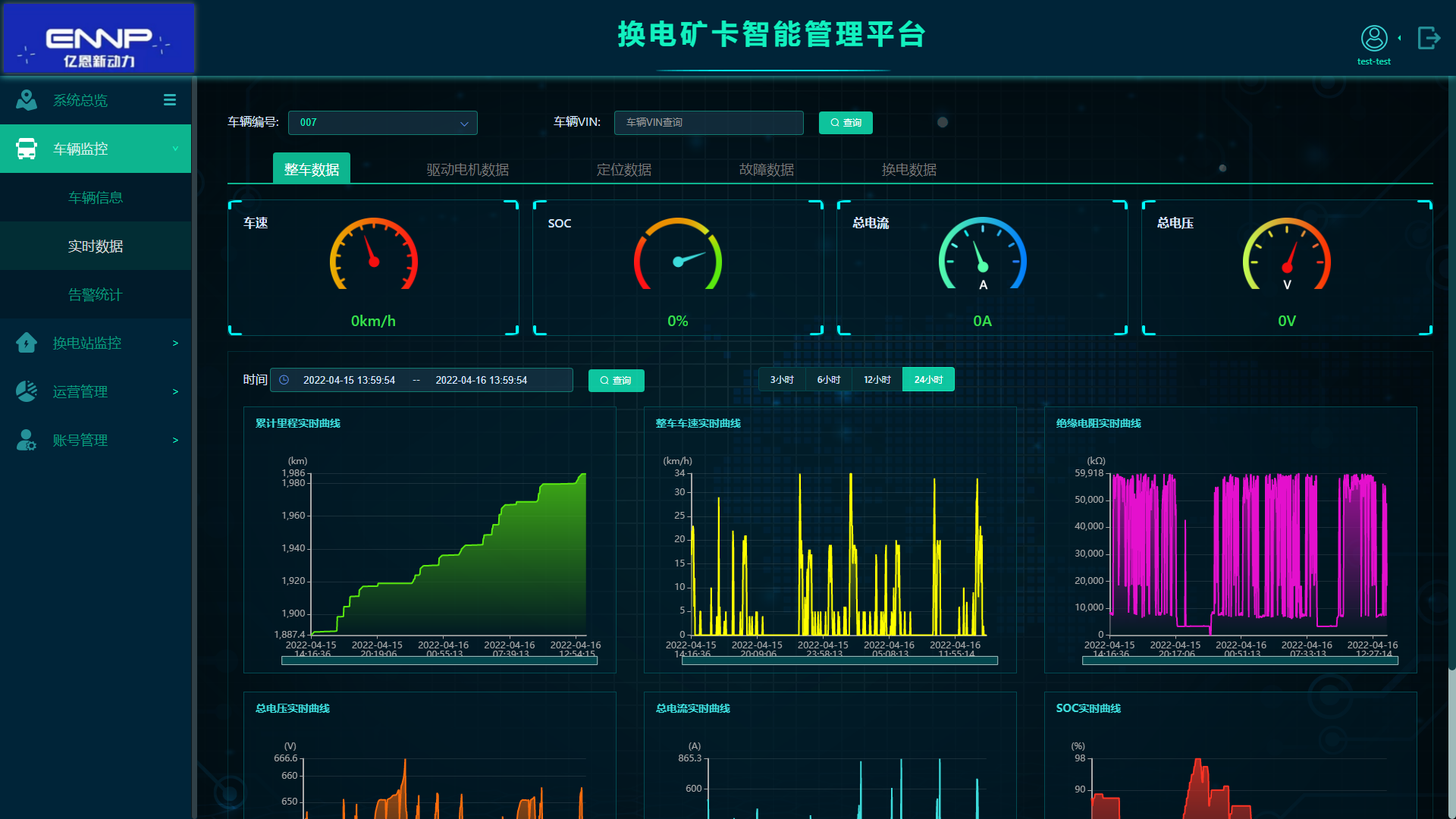Click the 总电流实时曲线 chart title

(x=693, y=708)
